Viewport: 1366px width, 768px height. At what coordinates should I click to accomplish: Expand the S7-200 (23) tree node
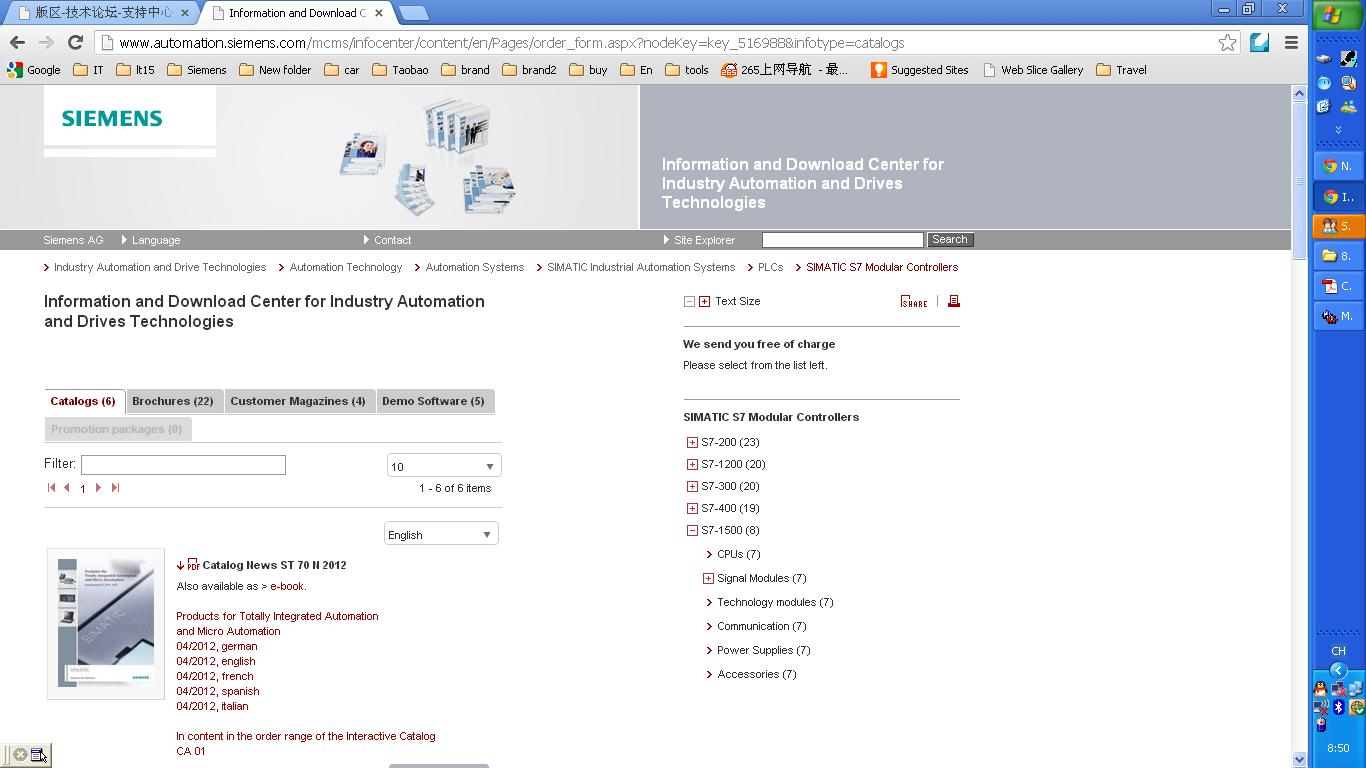692,442
